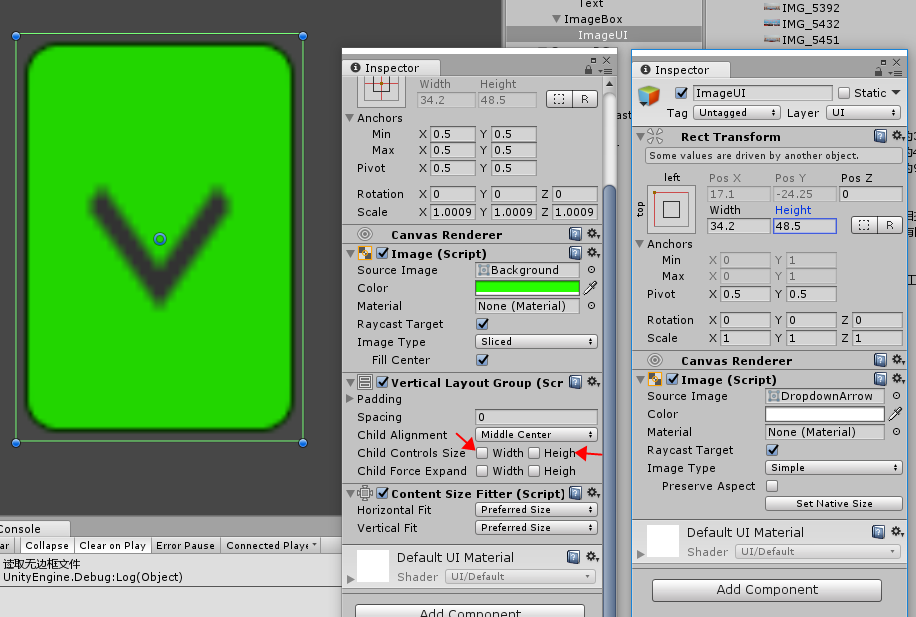Click the ImageUI cube icon in the Inspector

[650, 92]
